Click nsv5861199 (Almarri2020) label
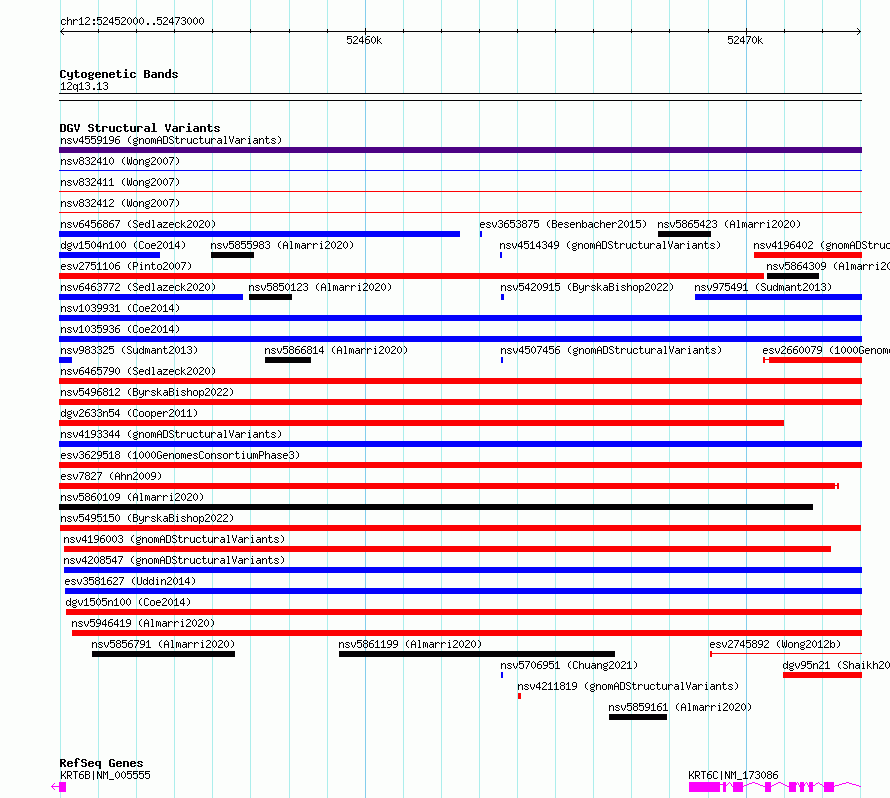 [x=410, y=644]
